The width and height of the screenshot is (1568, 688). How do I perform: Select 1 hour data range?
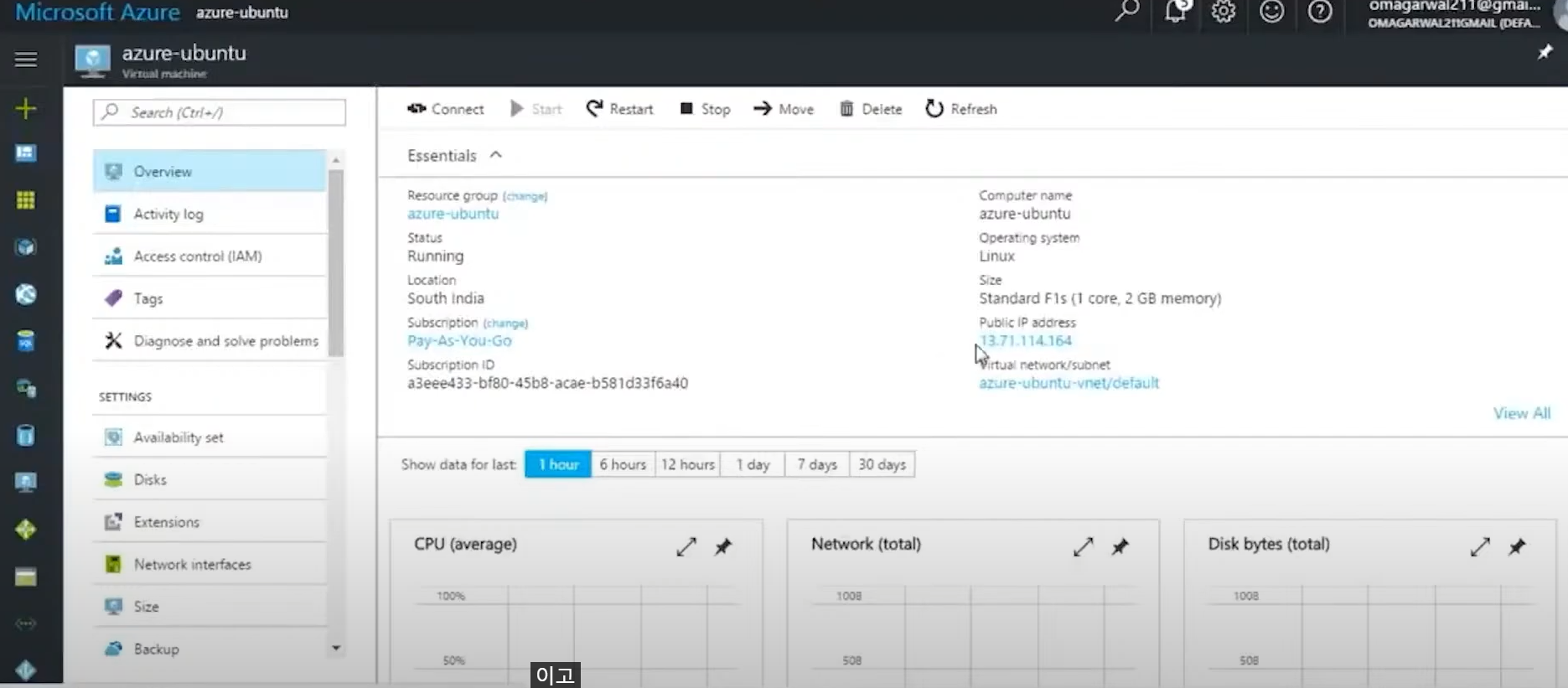click(x=558, y=464)
